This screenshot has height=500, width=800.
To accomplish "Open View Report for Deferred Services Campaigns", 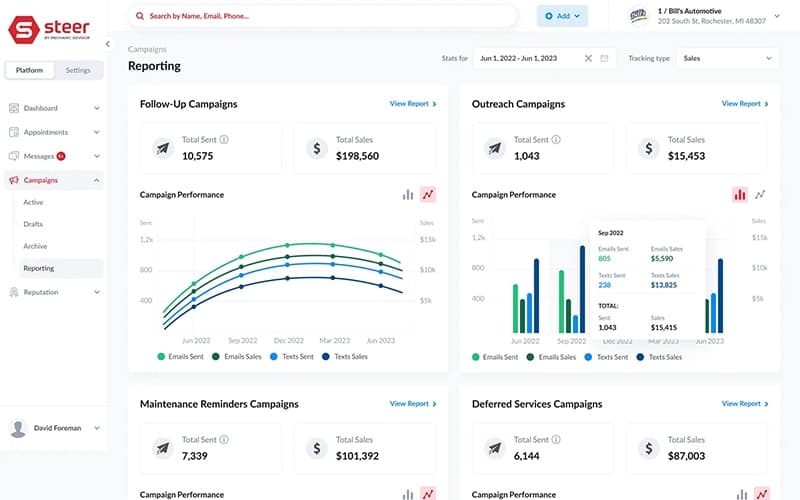I will [x=744, y=404].
